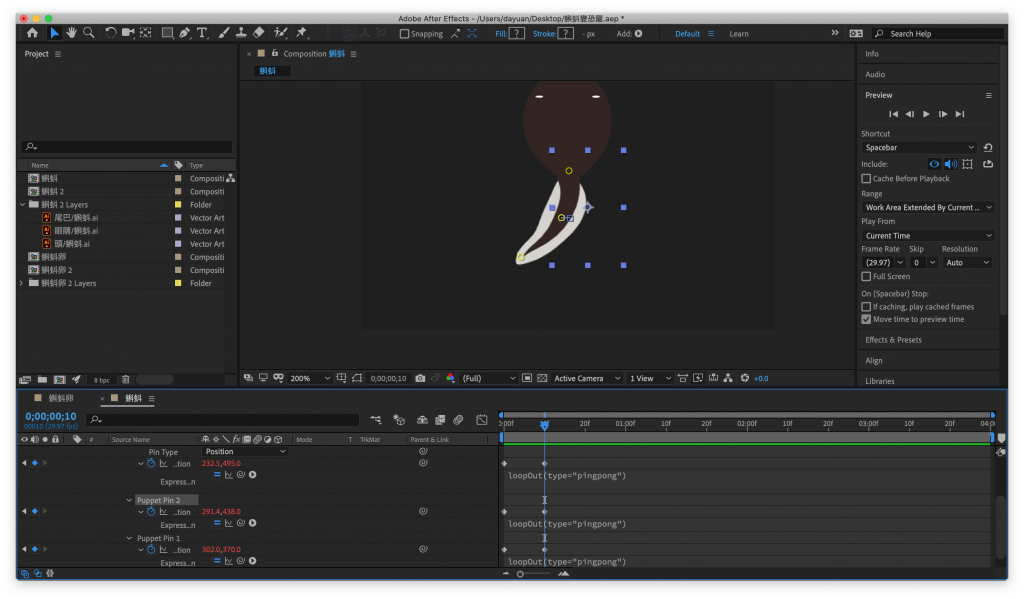Open the 200% magnification dropdown
Image resolution: width=1024 pixels, height=599 pixels.
[x=310, y=378]
